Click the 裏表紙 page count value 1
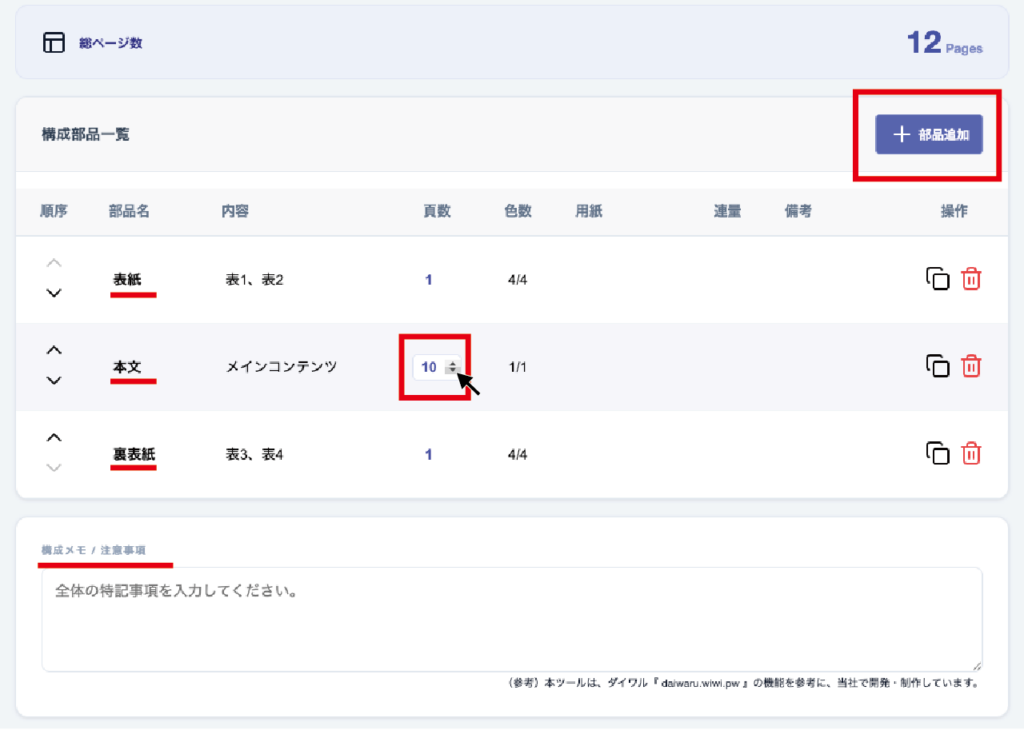Screen dimensions: 1024x730 [x=429, y=454]
